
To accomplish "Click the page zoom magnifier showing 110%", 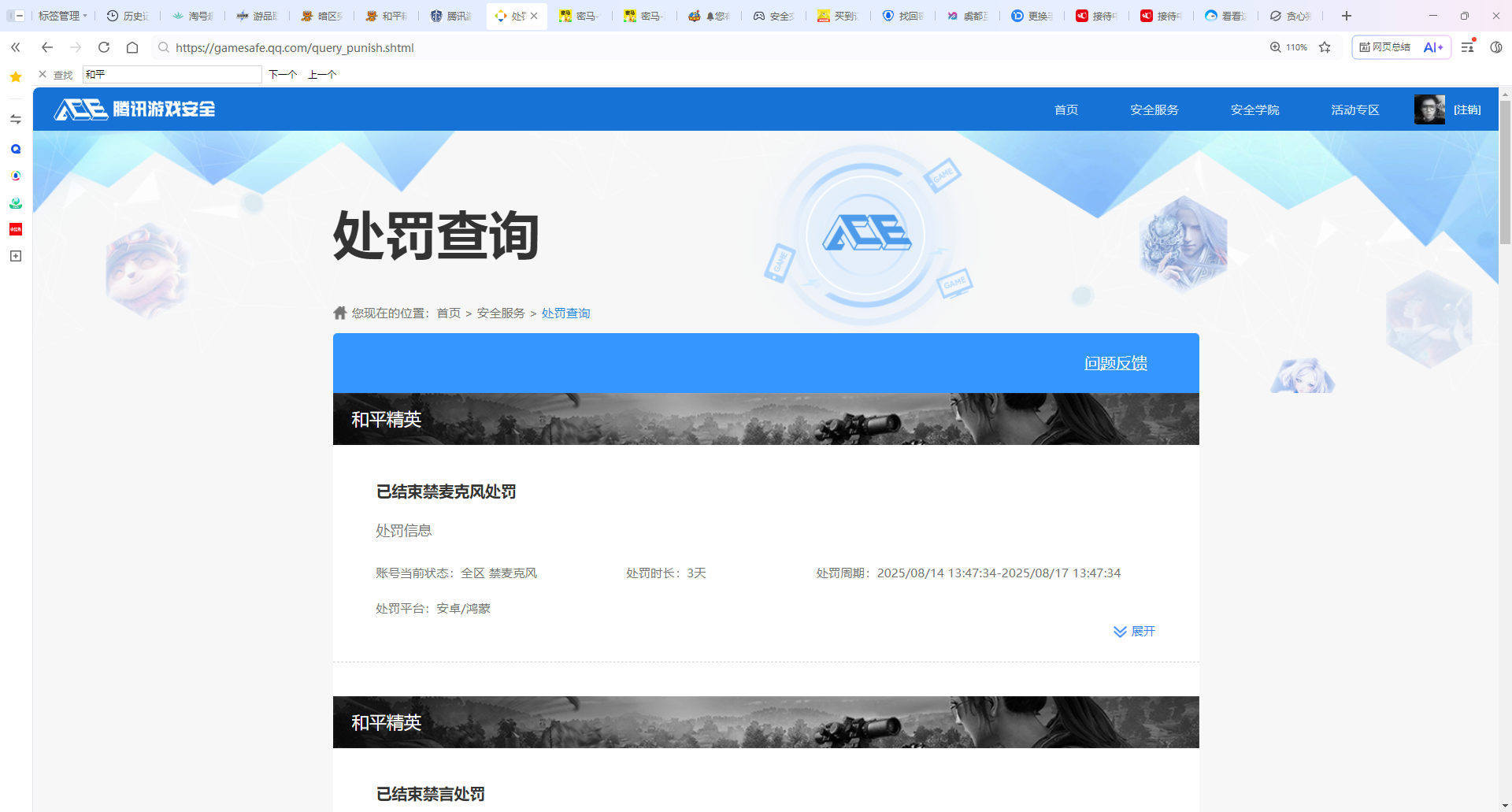I will pos(1275,47).
